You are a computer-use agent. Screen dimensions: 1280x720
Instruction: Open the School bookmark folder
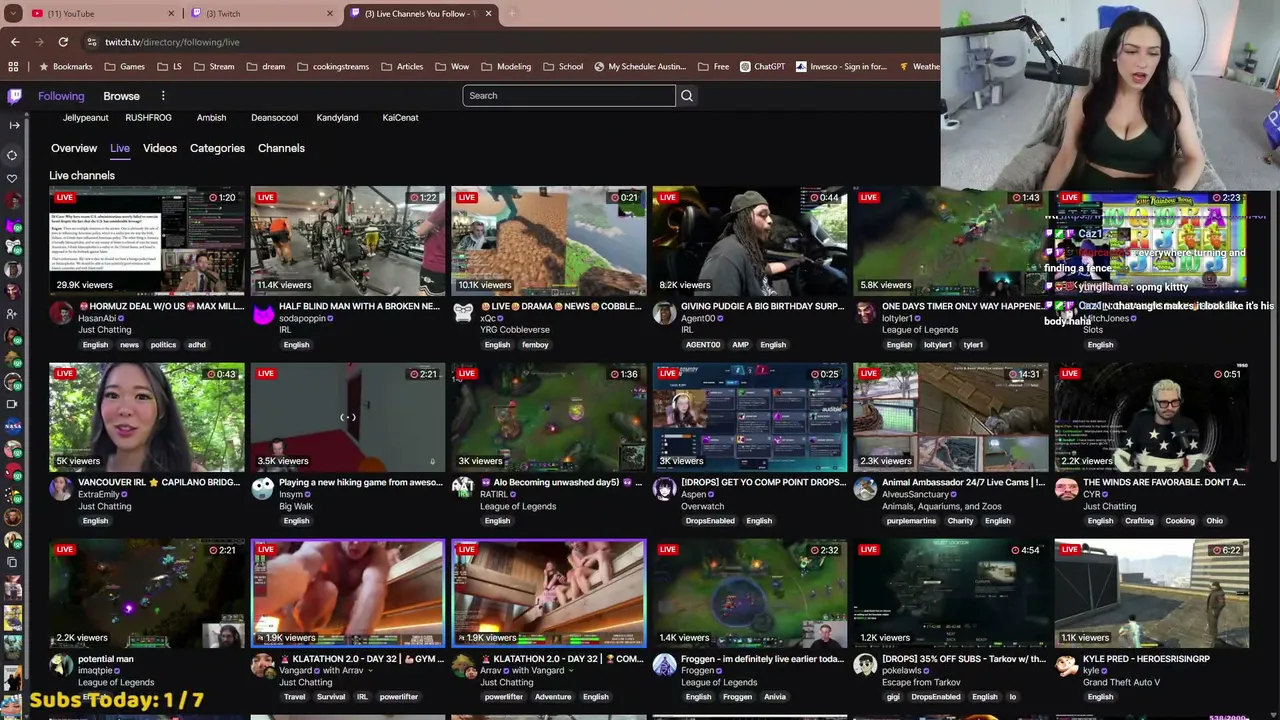click(563, 67)
